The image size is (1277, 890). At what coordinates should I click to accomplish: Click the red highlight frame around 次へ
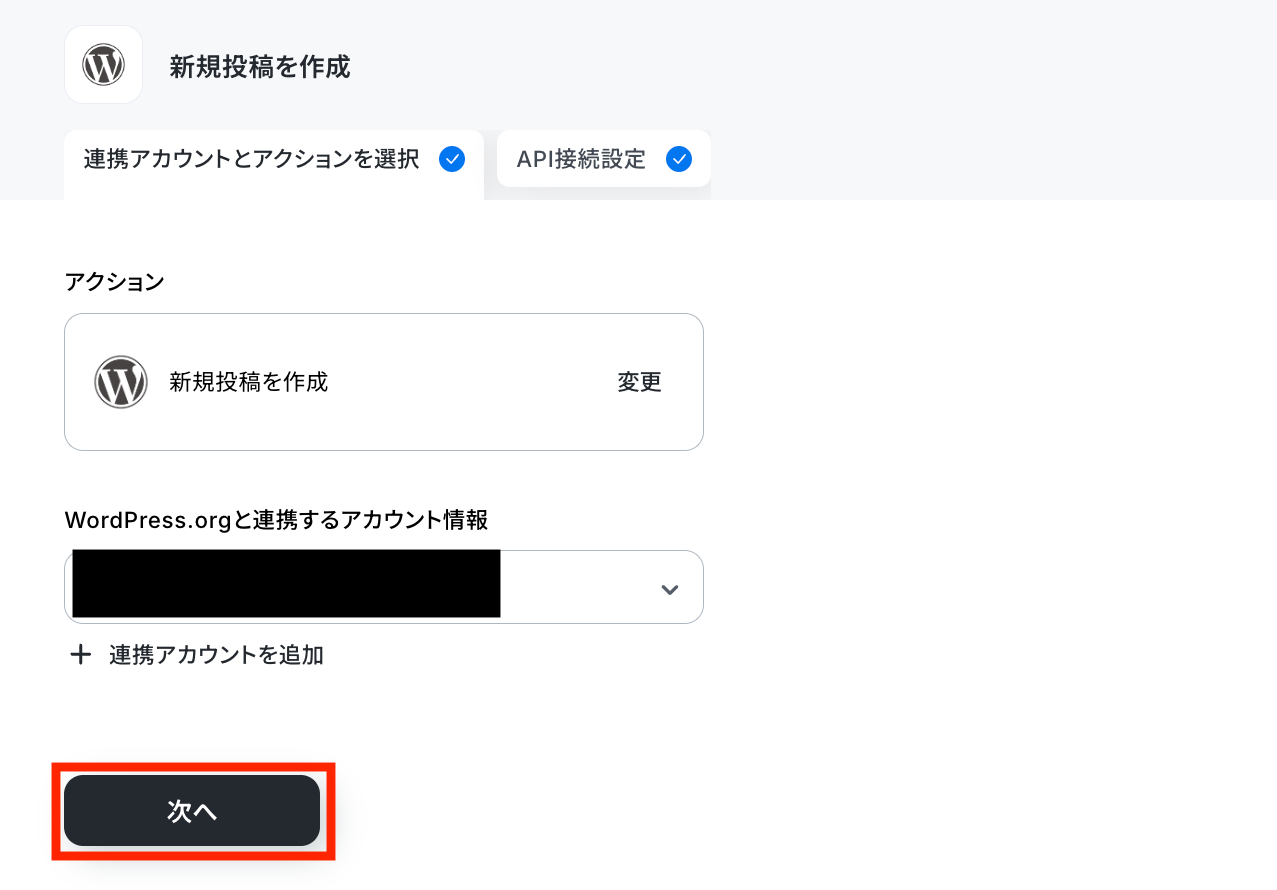(193, 811)
